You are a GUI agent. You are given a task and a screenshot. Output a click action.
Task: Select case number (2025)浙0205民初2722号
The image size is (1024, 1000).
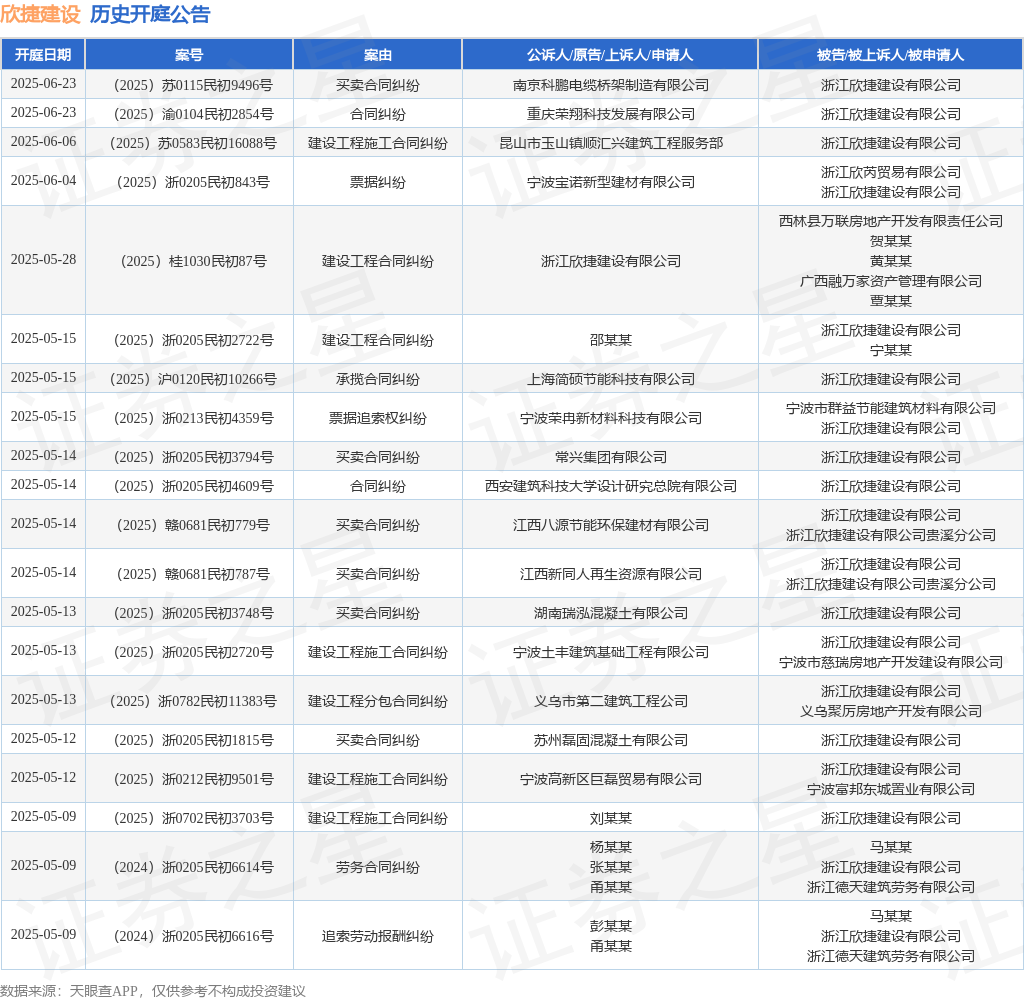click(x=189, y=340)
